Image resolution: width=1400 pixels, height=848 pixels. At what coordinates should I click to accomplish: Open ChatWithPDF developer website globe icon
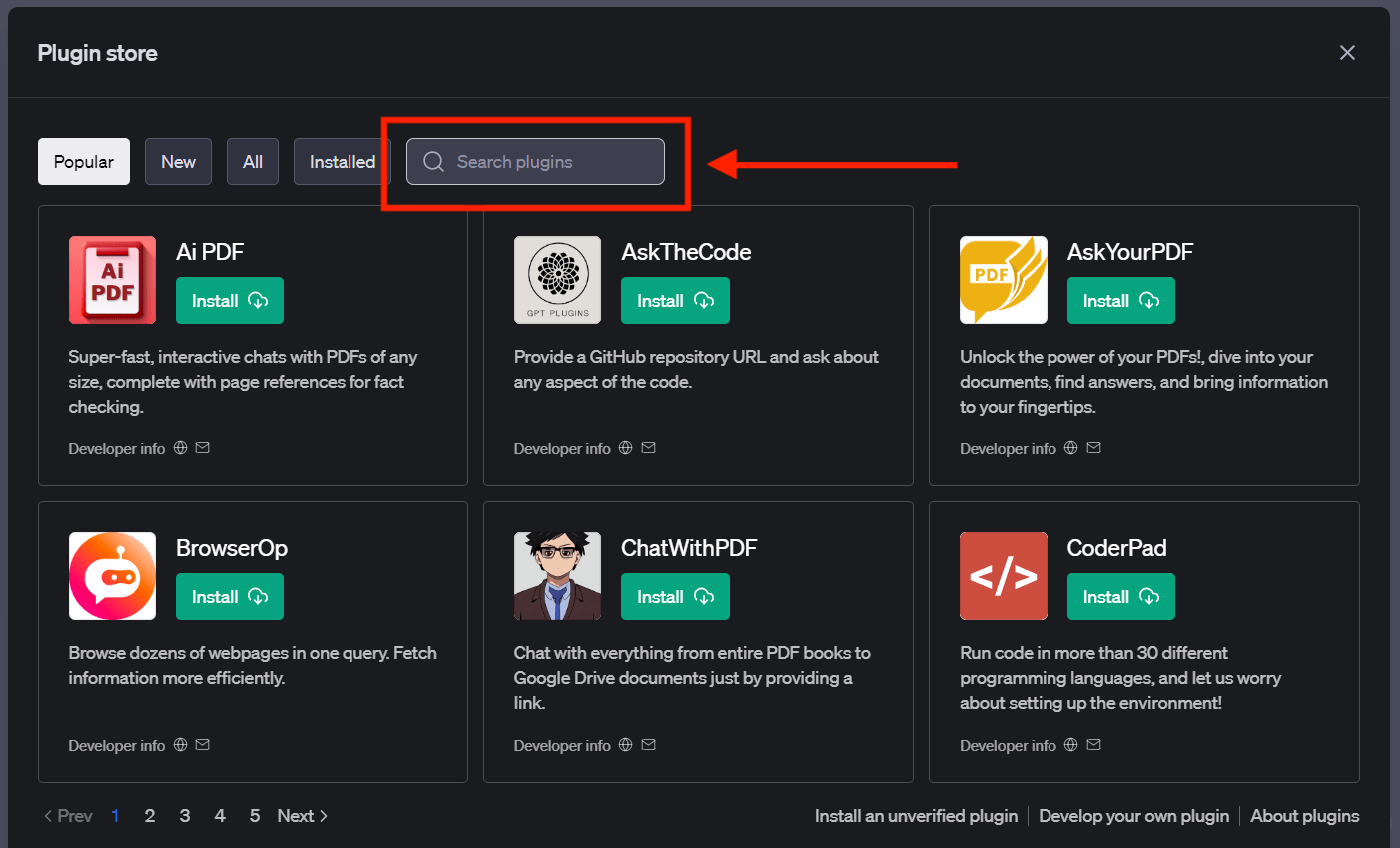point(625,745)
